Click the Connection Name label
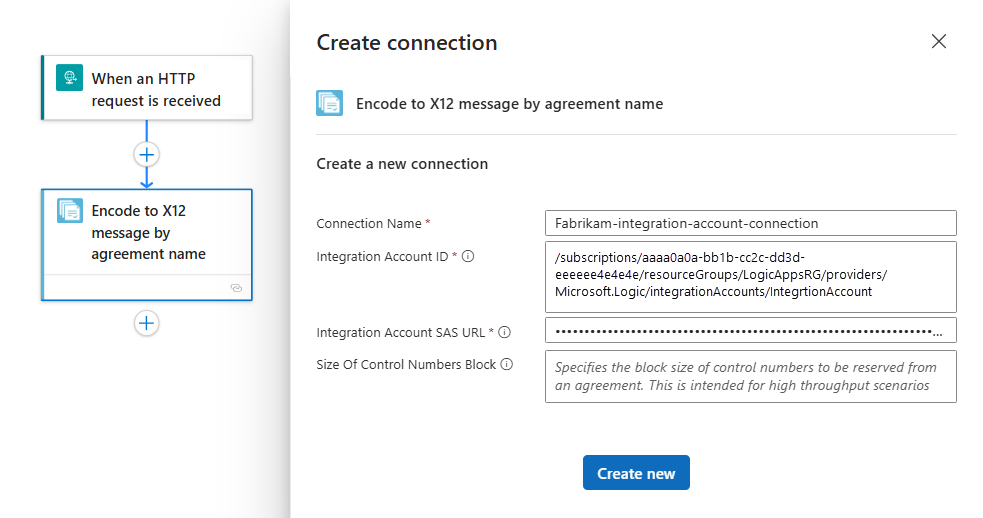Viewport: 983px width, 518px height. click(x=369, y=224)
